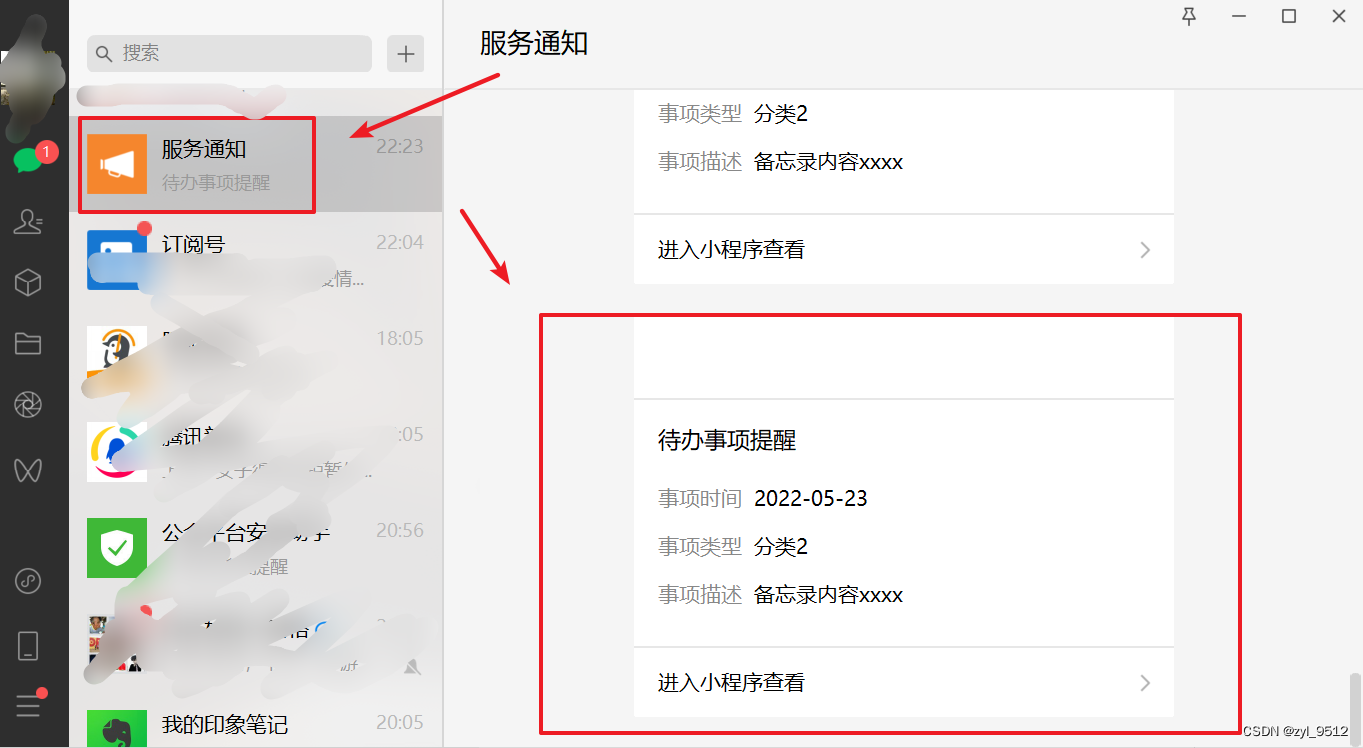Open the hamburger settings menu
The height and width of the screenshot is (748, 1363).
28,705
